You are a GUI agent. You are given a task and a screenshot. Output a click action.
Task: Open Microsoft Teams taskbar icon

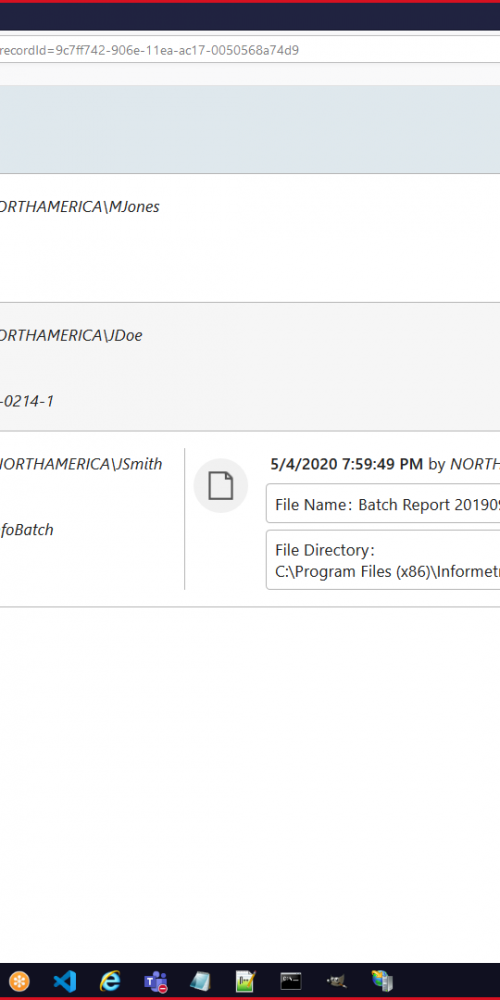pyautogui.click(x=155, y=981)
